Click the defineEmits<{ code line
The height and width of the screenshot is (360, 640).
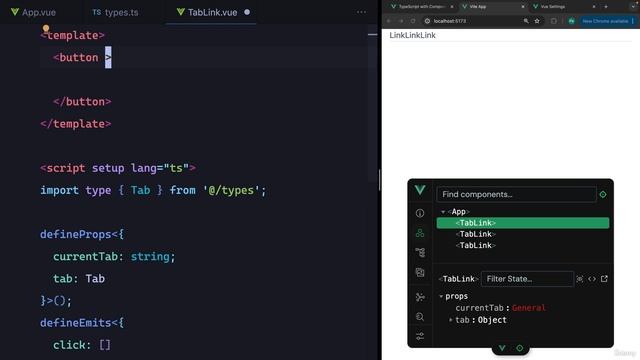(x=82, y=322)
